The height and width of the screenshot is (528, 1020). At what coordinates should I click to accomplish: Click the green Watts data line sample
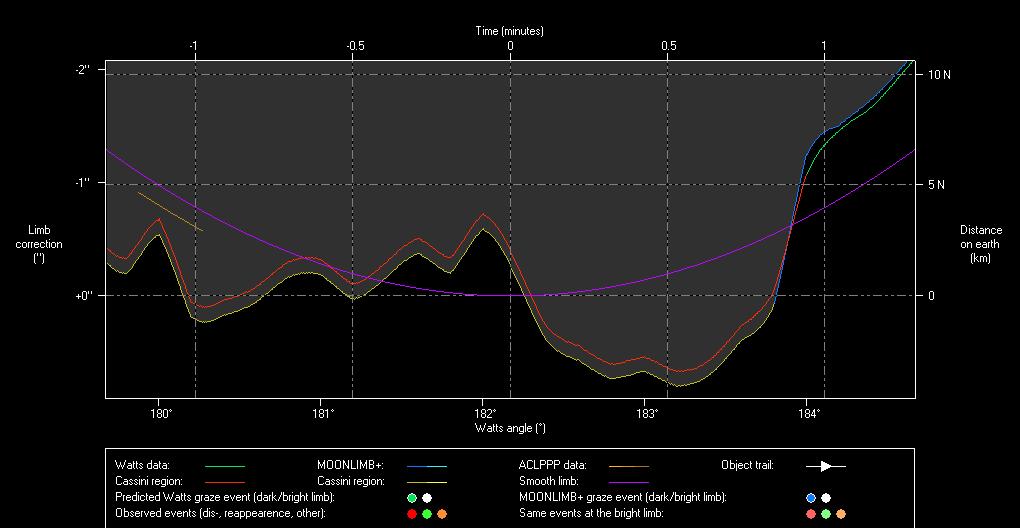coord(224,466)
